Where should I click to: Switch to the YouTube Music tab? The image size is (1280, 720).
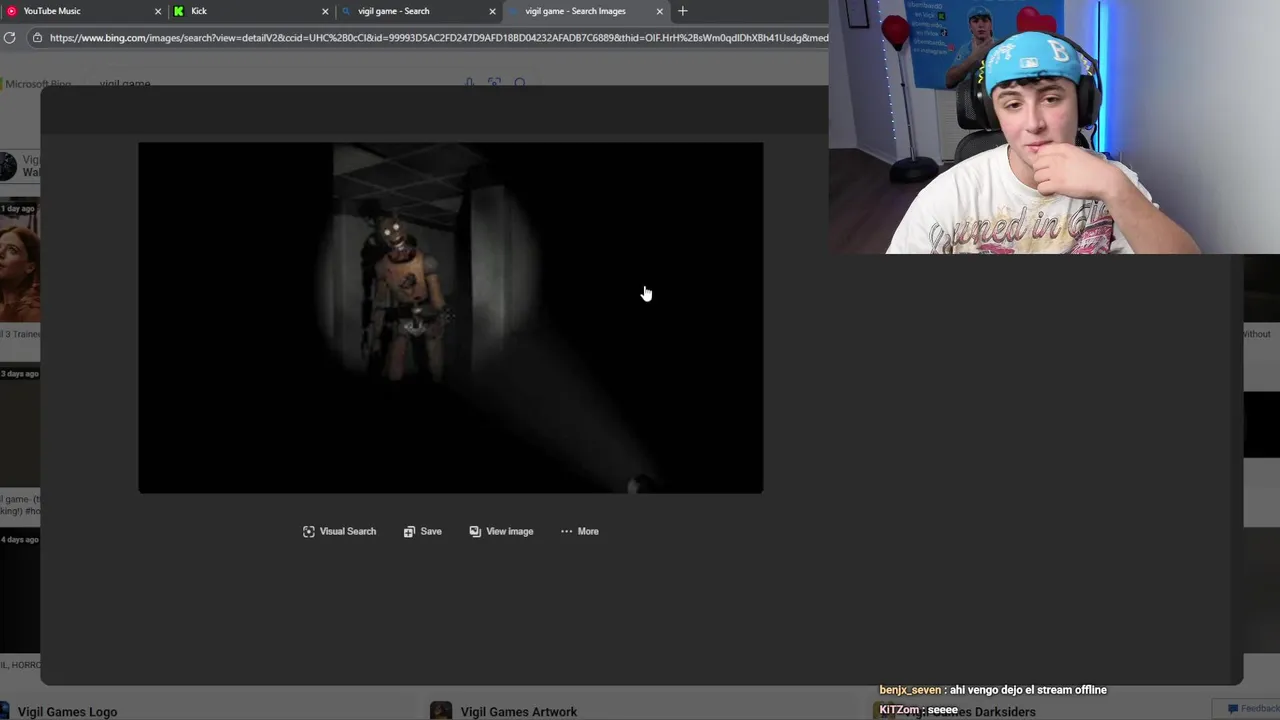(82, 11)
